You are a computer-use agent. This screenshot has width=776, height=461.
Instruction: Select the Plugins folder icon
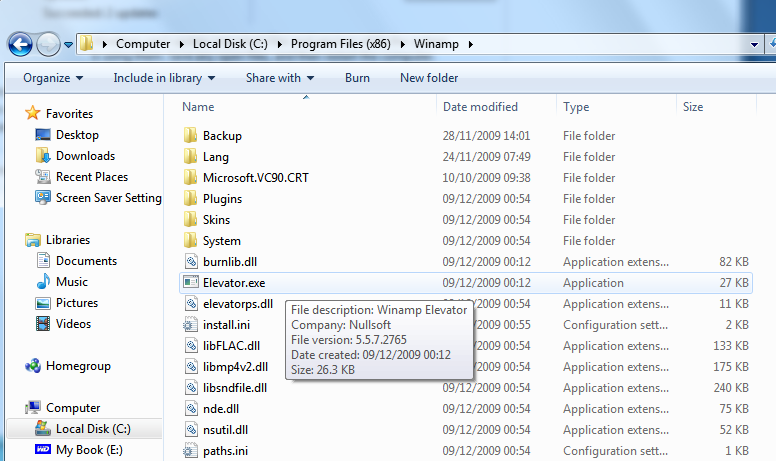coord(191,198)
